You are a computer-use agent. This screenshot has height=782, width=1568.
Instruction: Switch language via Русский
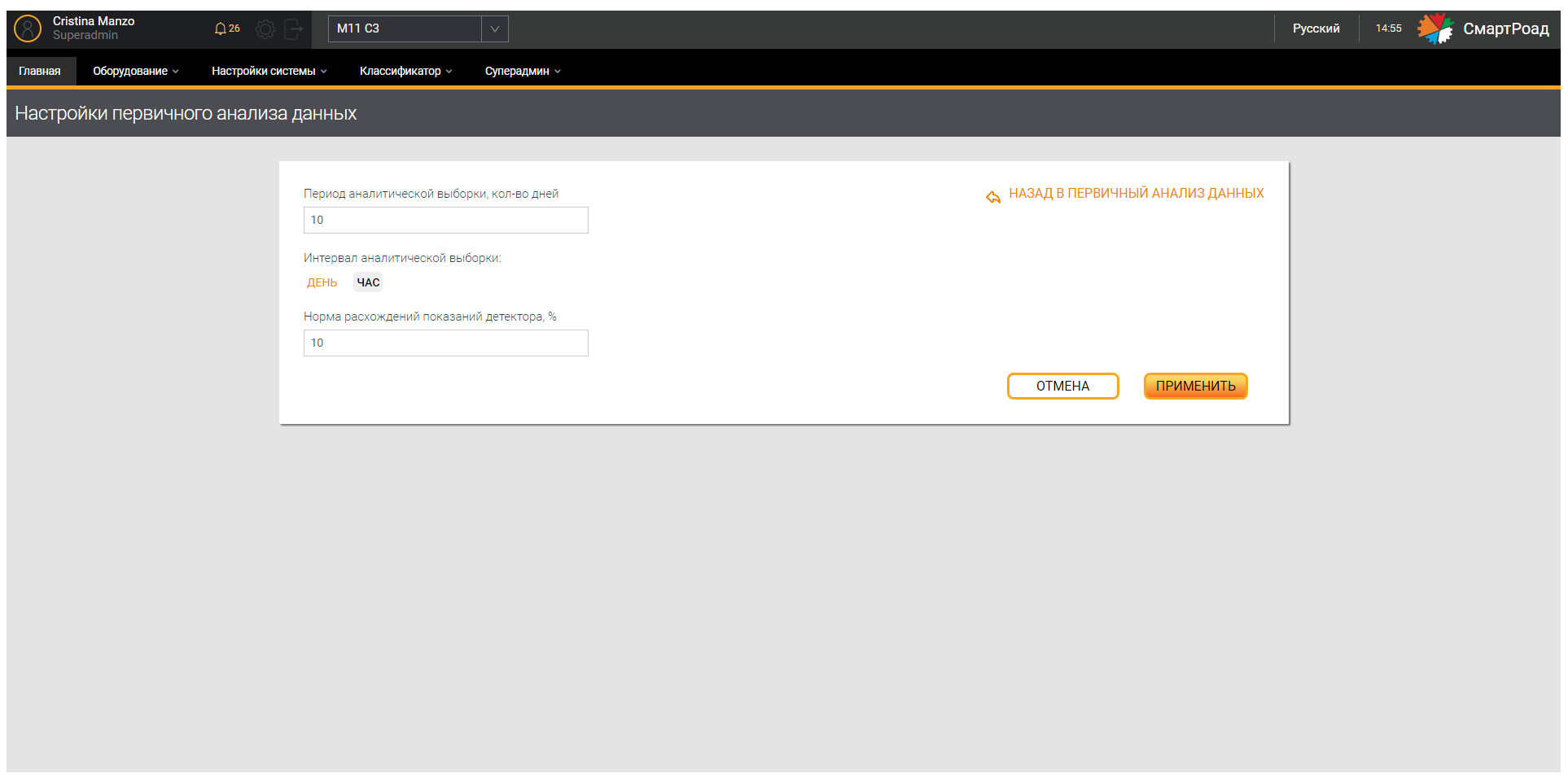[1316, 28]
